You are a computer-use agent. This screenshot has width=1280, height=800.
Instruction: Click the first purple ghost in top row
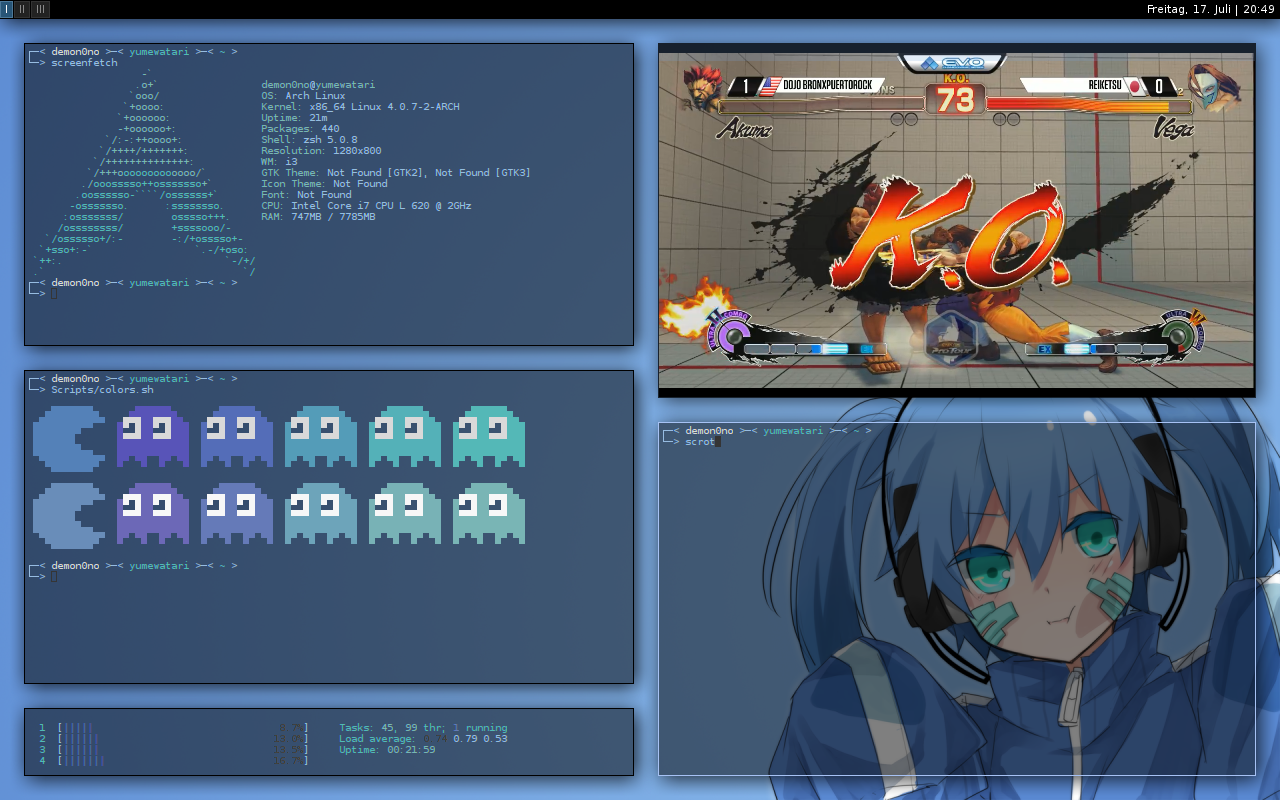tap(153, 437)
